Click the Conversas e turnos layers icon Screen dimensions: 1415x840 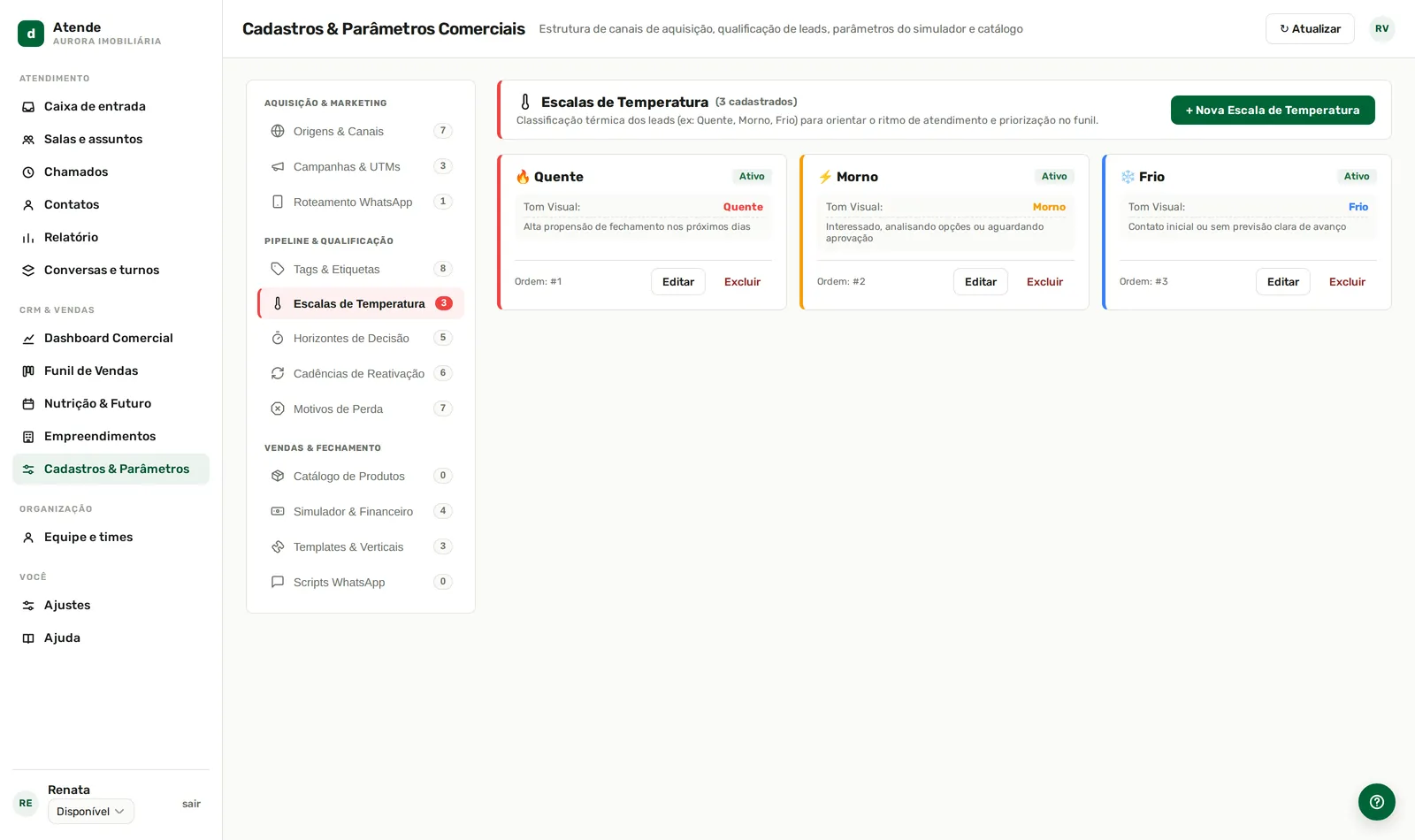click(x=28, y=271)
